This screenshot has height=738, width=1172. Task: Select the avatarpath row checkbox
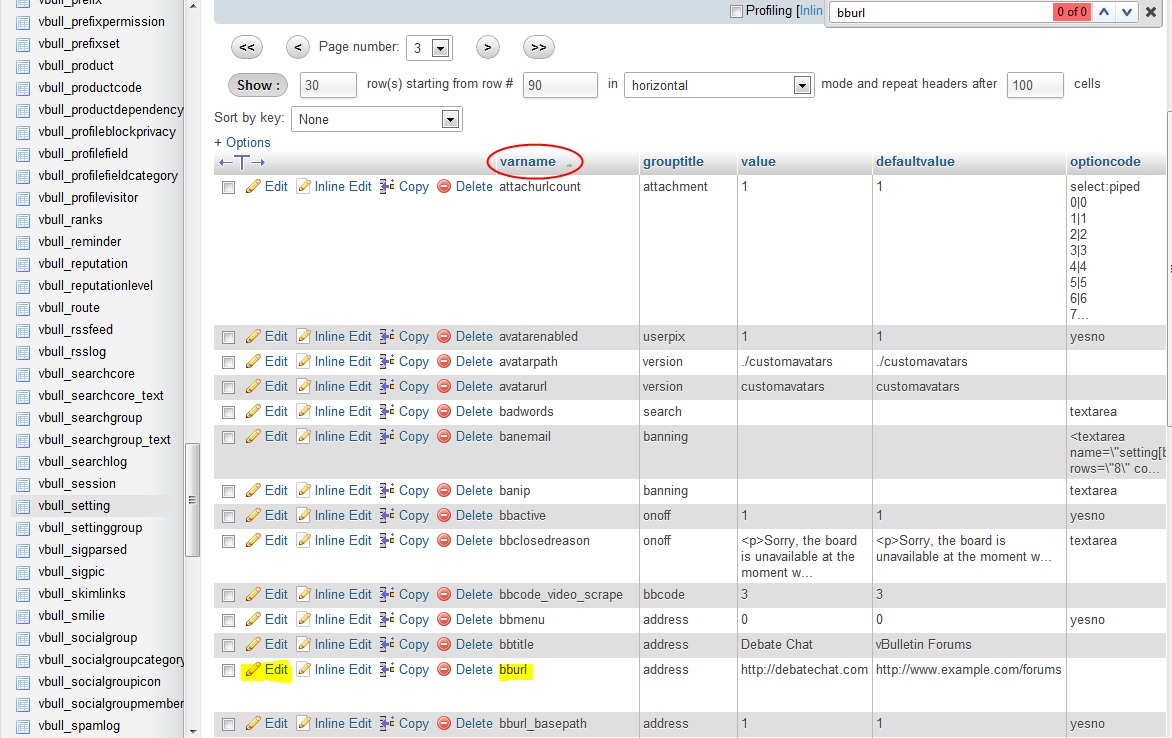(x=229, y=363)
